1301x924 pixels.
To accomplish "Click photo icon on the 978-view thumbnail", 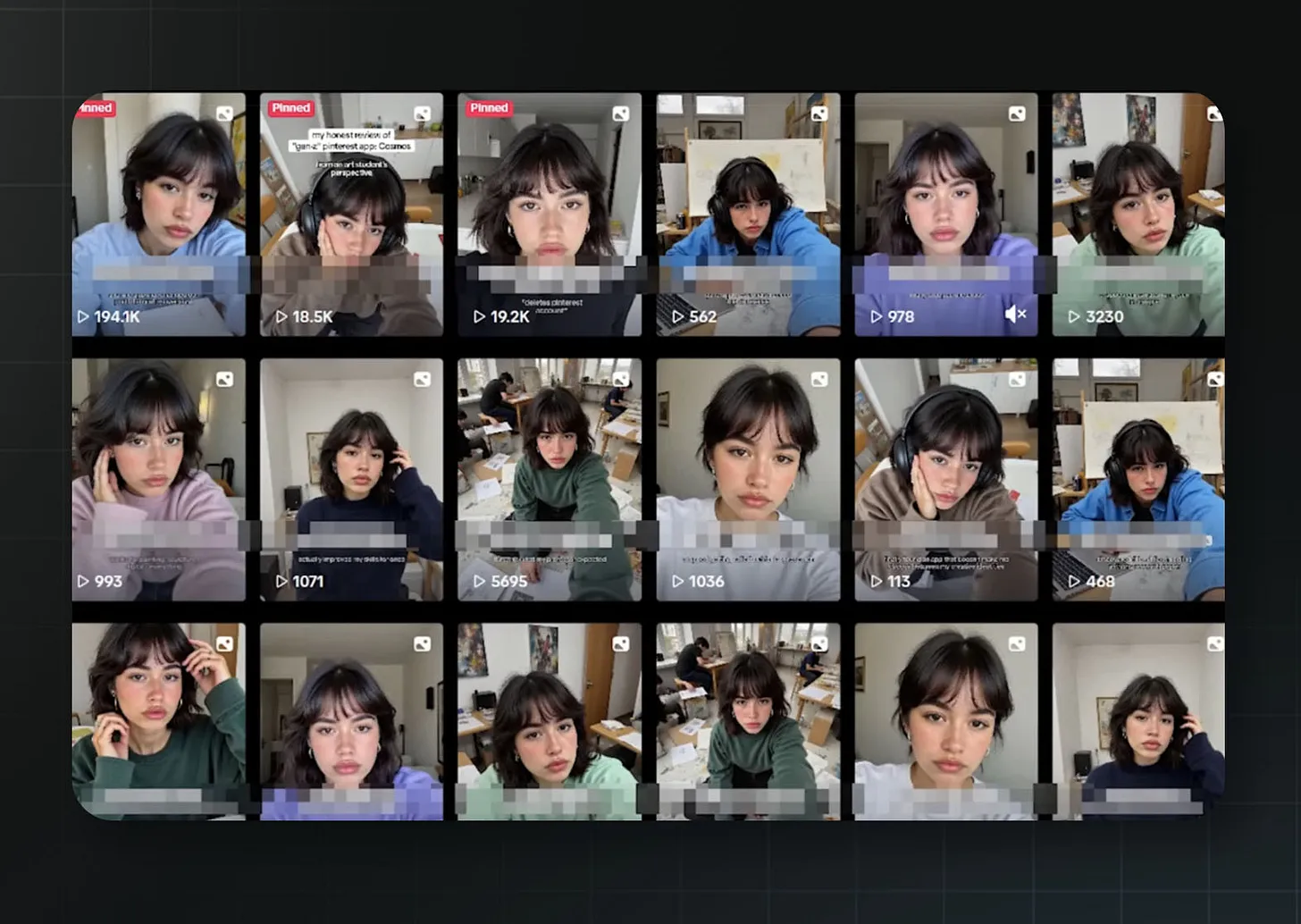I will click(x=1017, y=113).
